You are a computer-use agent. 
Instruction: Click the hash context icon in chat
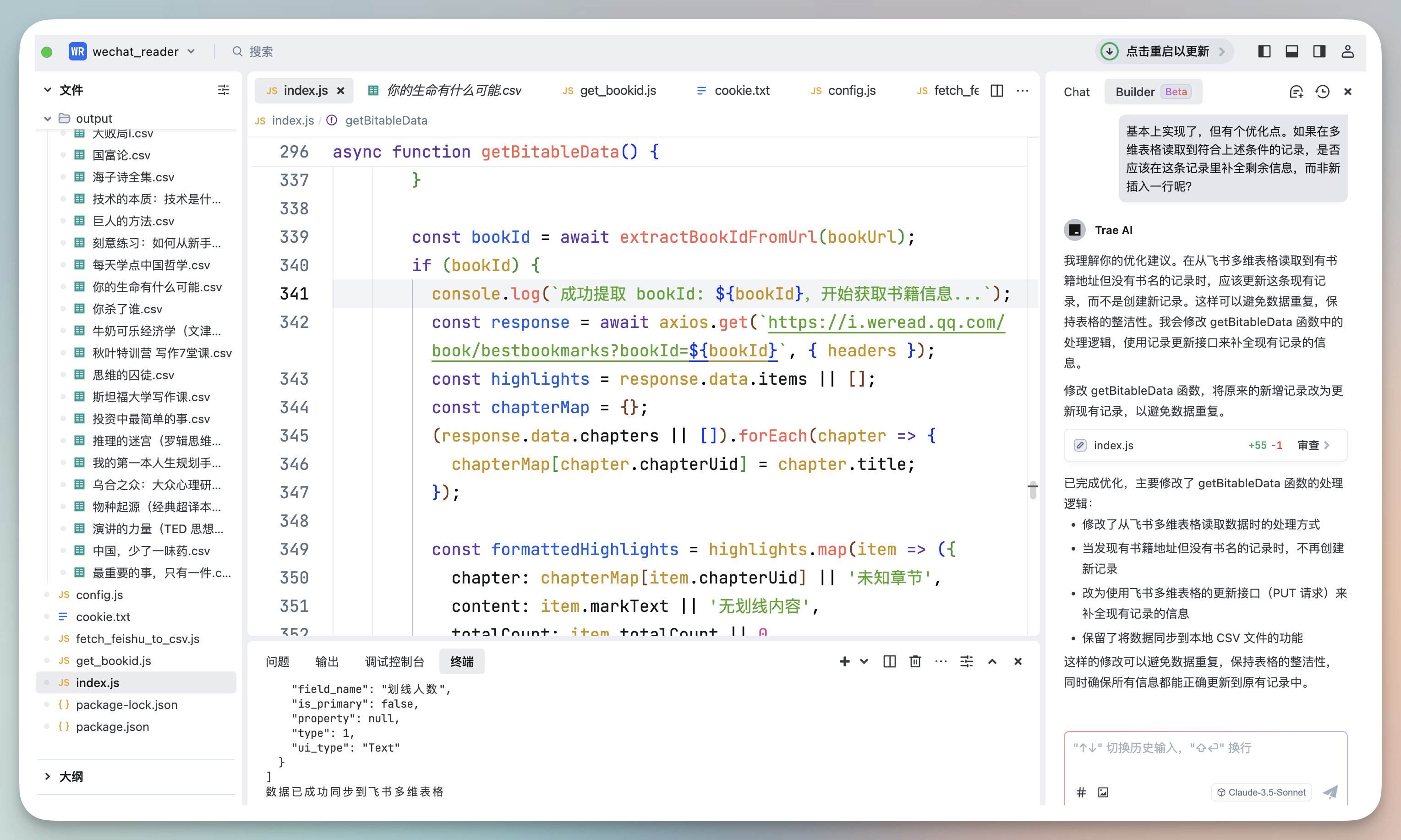(1081, 792)
